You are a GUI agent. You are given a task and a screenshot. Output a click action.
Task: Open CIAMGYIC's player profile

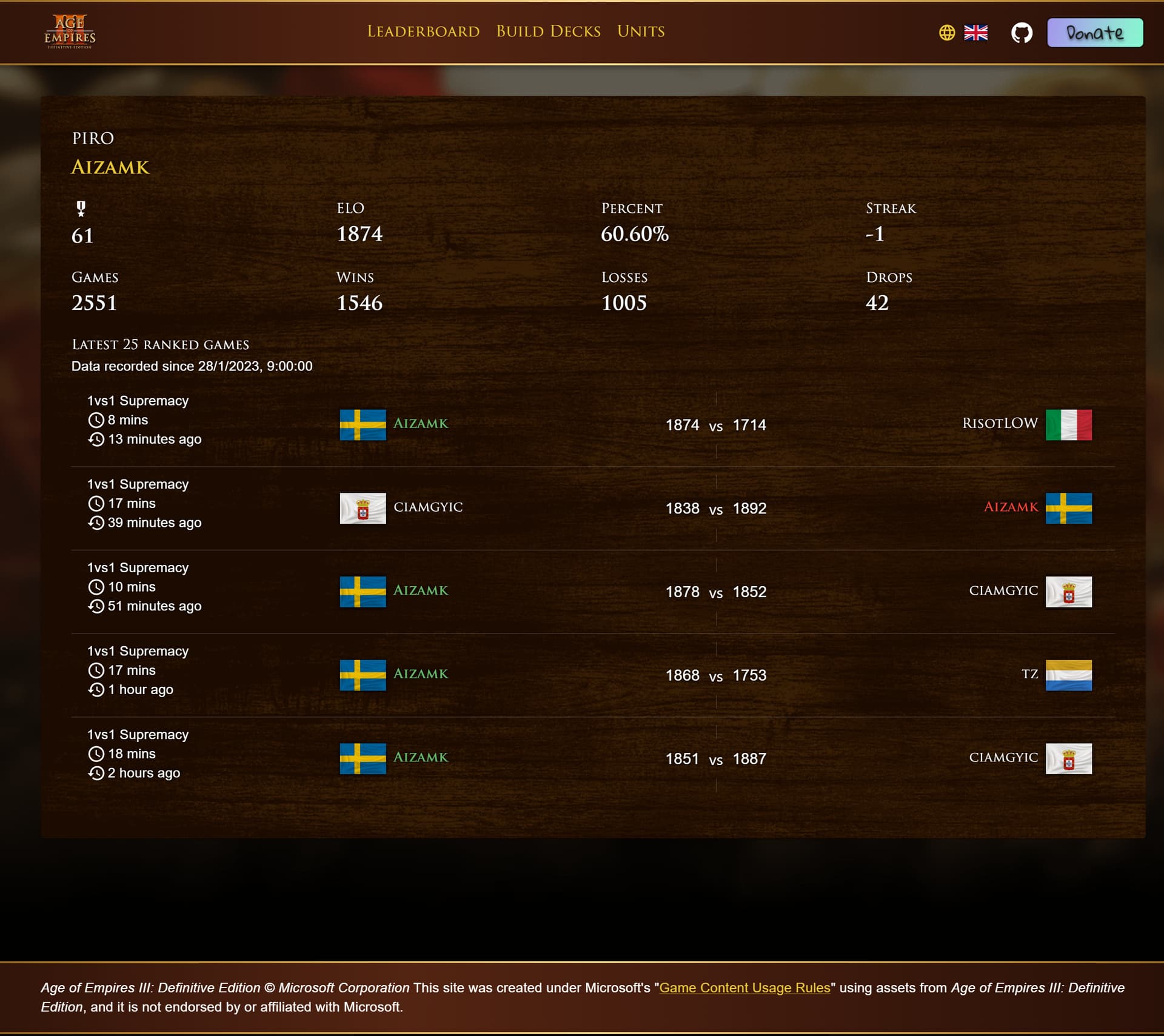tap(429, 507)
